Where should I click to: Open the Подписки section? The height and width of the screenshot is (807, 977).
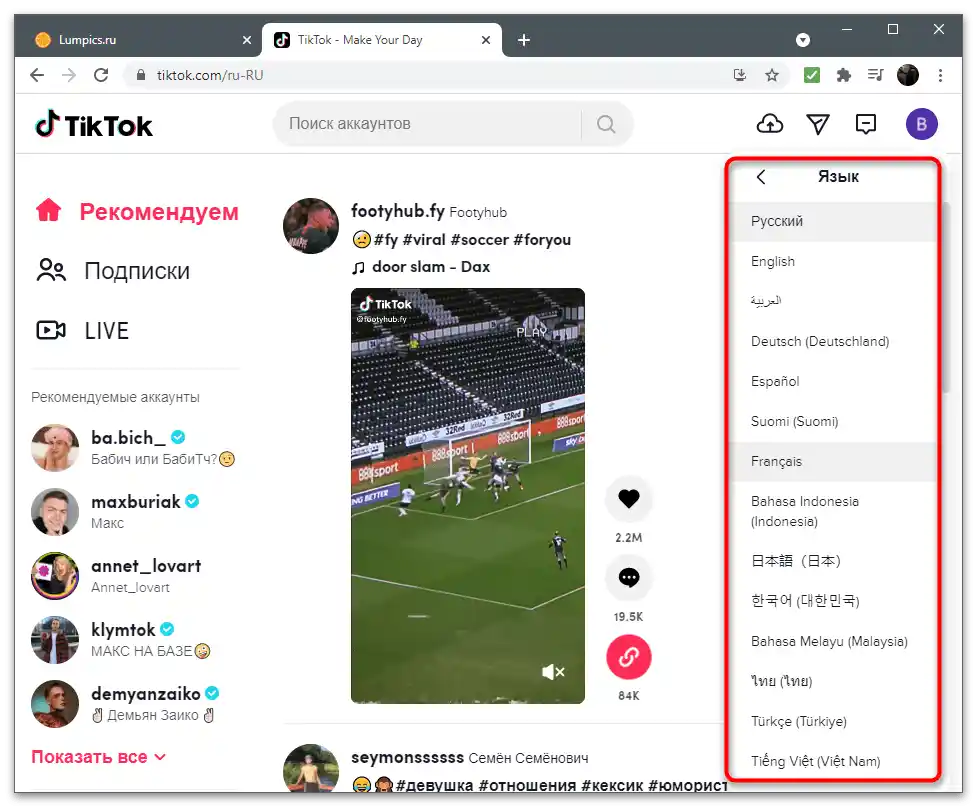[113, 271]
